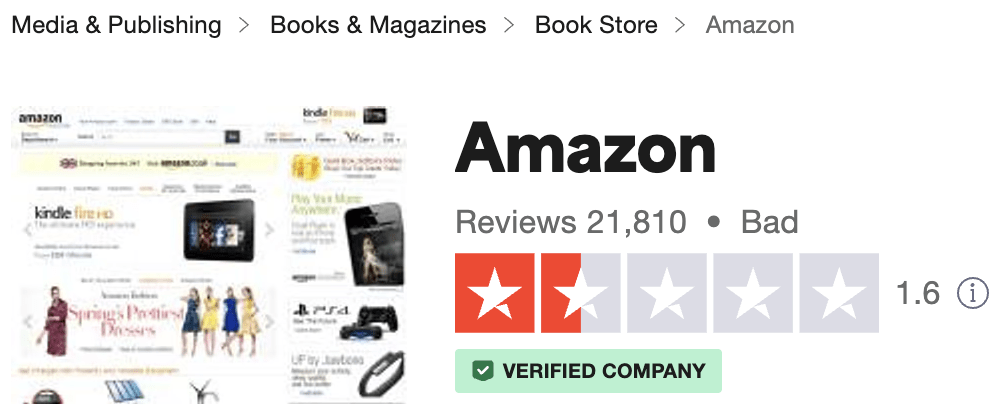
Task: Click the rating info icon beside 1.6
Action: tap(972, 293)
